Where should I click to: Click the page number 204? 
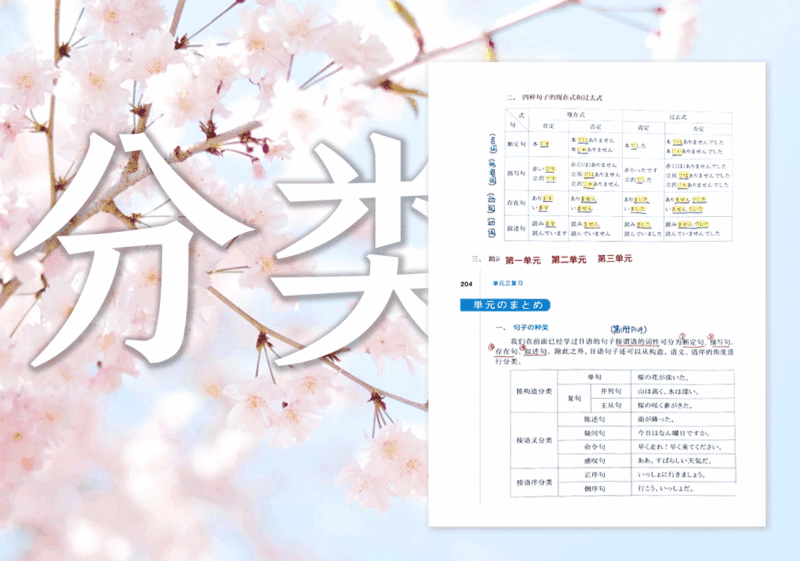tap(466, 284)
